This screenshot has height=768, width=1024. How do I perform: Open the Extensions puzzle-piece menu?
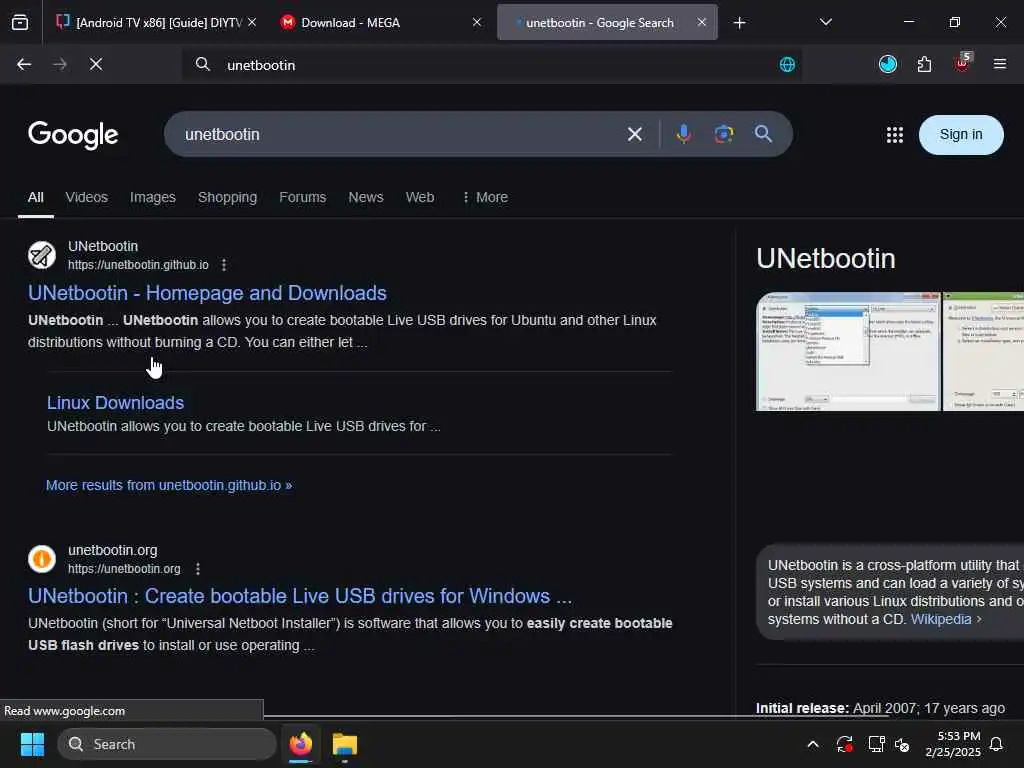924,64
